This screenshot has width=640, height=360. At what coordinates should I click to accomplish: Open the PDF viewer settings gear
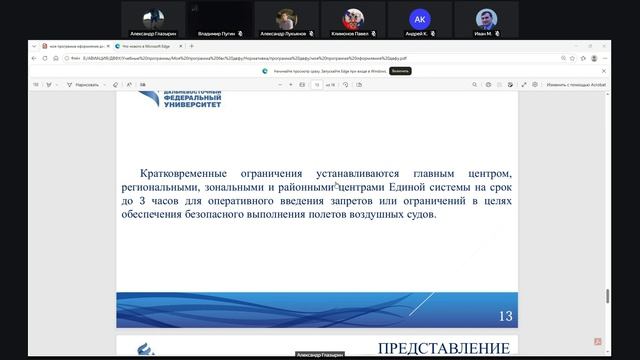click(x=535, y=85)
